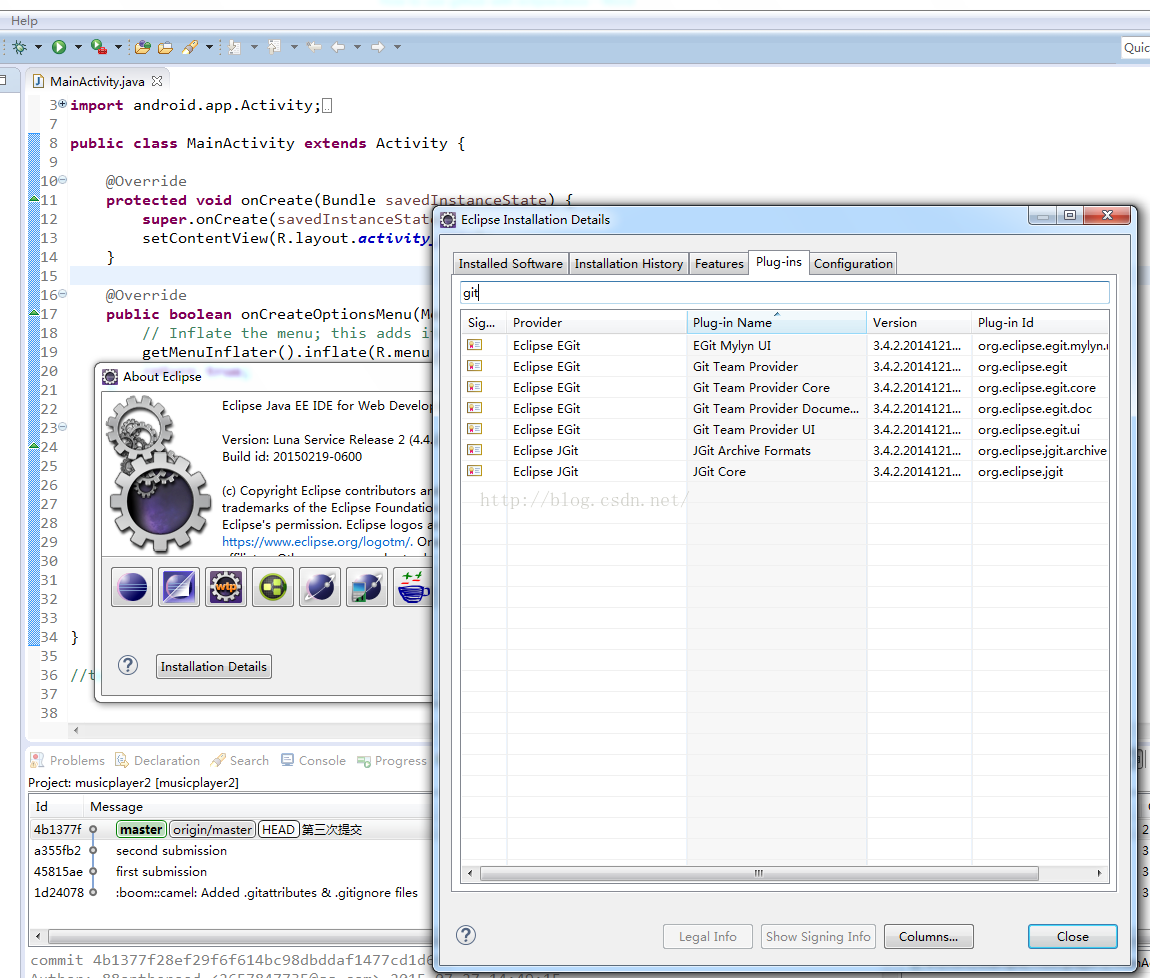Click the orbiting sphere feature icon in About
Screen dimensions: 1150x978
pyautogui.click(x=320, y=587)
